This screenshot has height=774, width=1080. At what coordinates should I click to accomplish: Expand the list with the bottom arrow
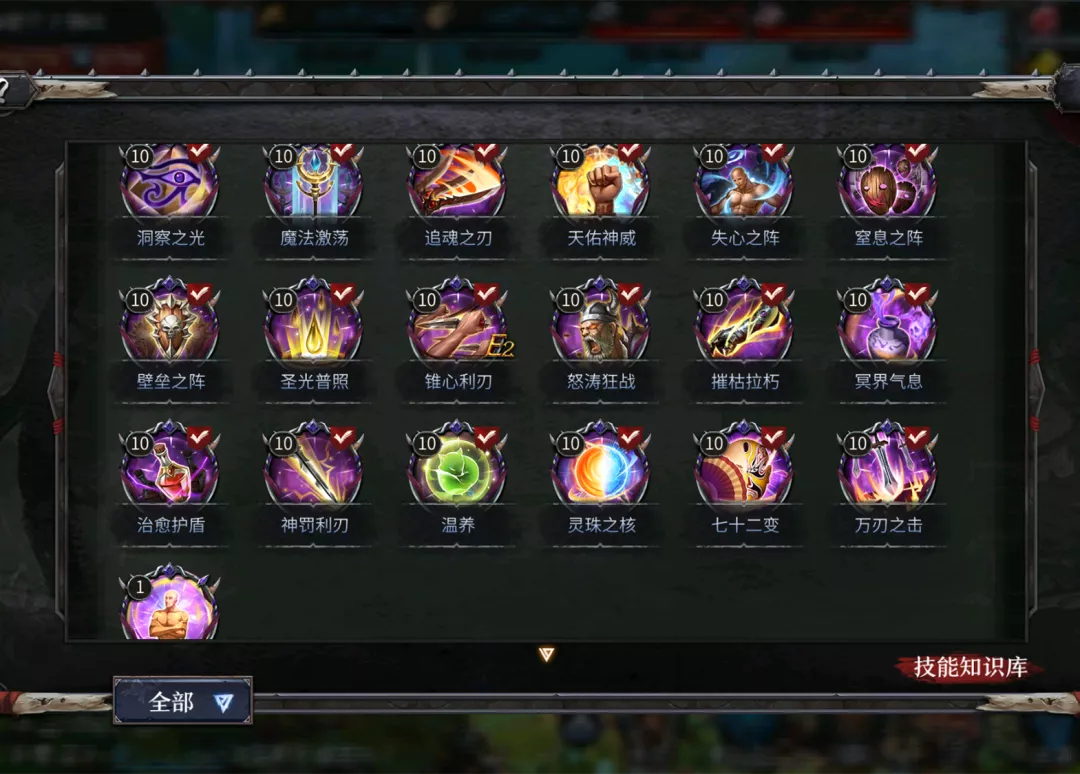[x=546, y=653]
